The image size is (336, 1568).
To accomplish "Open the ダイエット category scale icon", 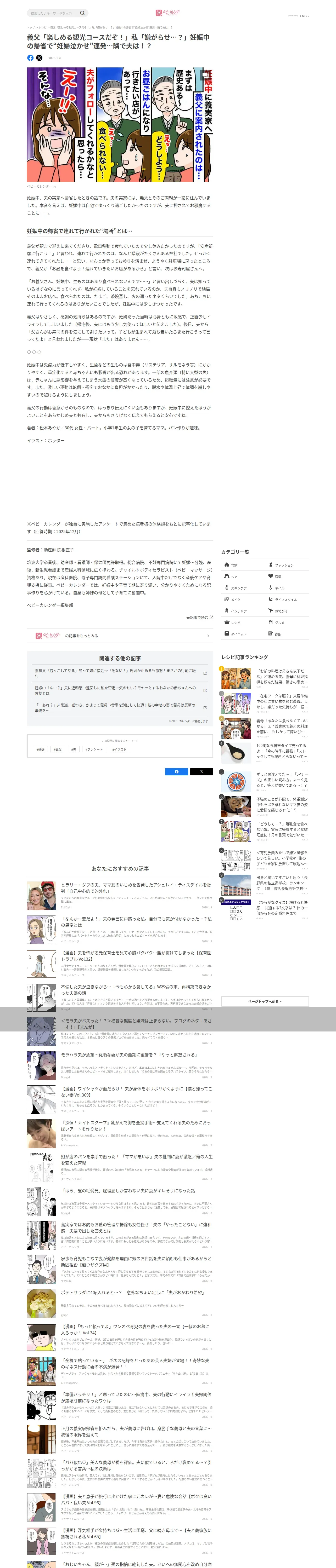I will [227, 634].
